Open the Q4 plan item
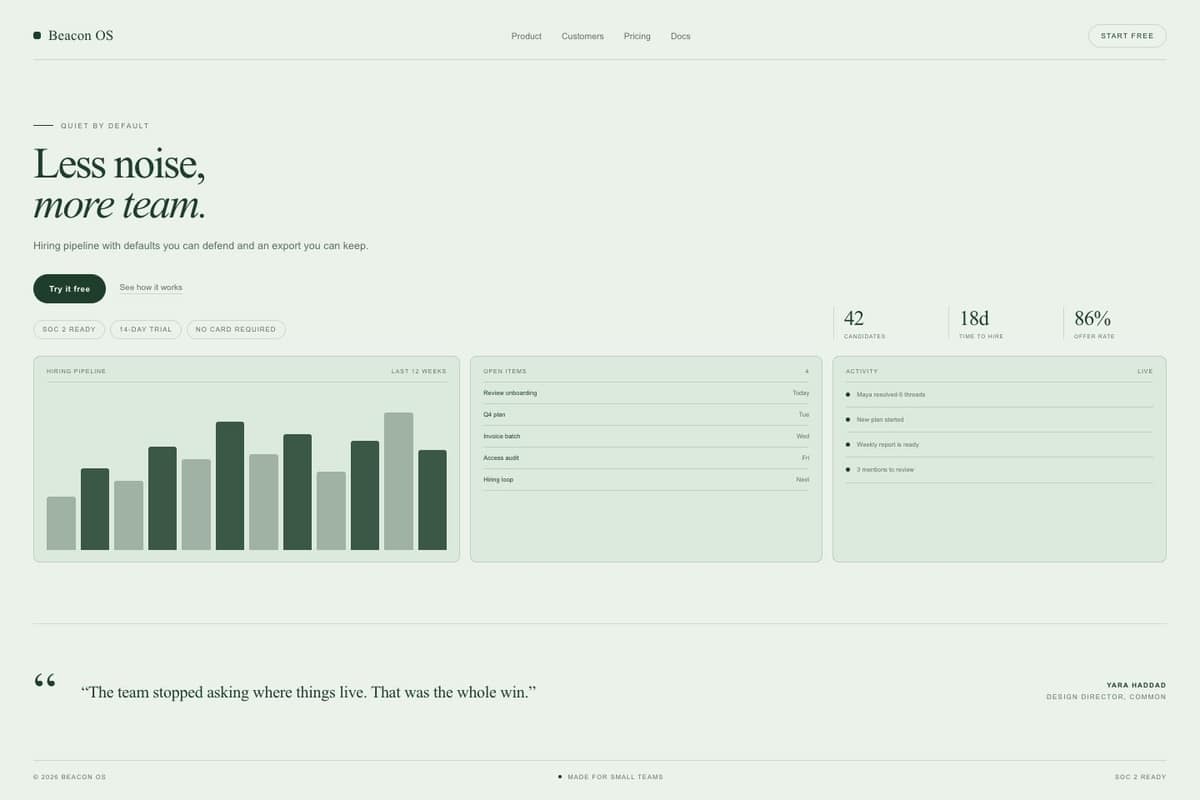The width and height of the screenshot is (1200, 800). (x=646, y=414)
